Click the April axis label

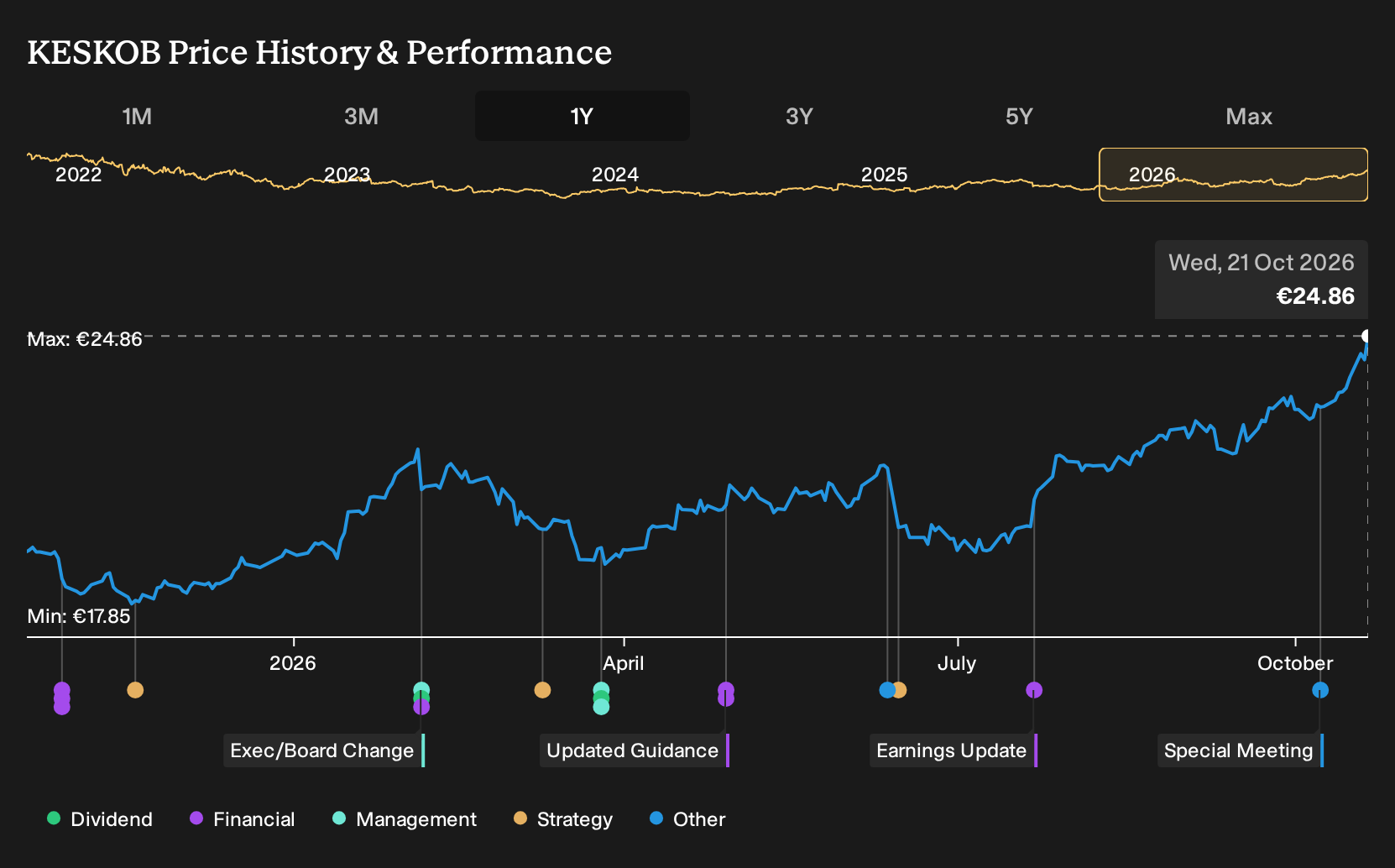(624, 663)
